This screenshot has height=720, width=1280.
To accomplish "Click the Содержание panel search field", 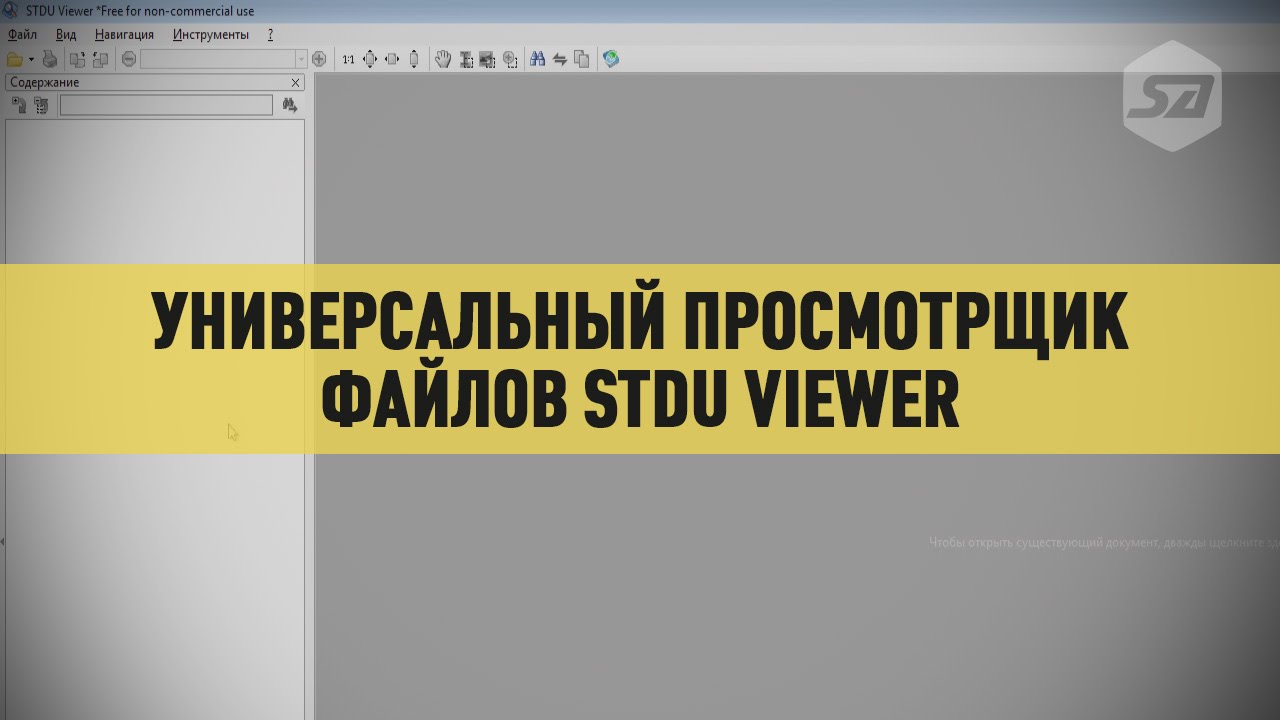I will click(x=166, y=105).
